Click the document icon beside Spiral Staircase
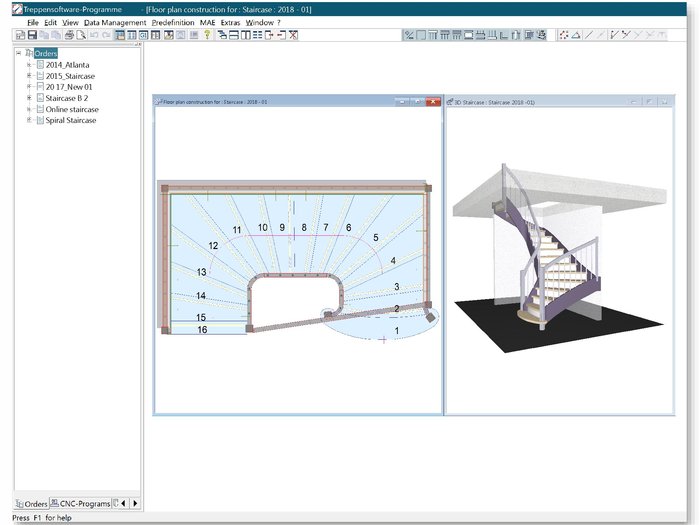The height and width of the screenshot is (525, 700). click(x=40, y=120)
